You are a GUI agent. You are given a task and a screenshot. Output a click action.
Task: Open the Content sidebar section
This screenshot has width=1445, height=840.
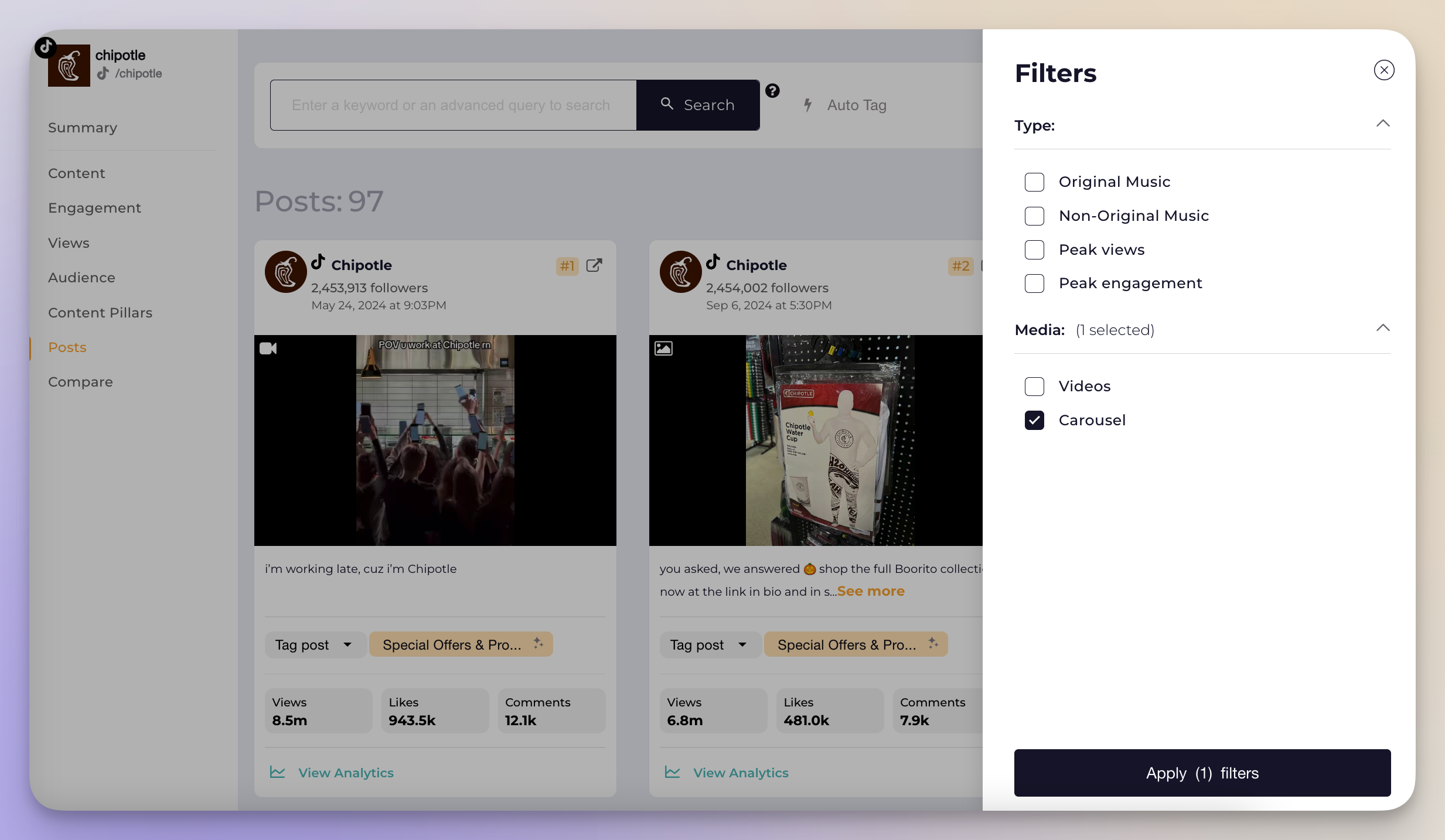click(x=77, y=173)
